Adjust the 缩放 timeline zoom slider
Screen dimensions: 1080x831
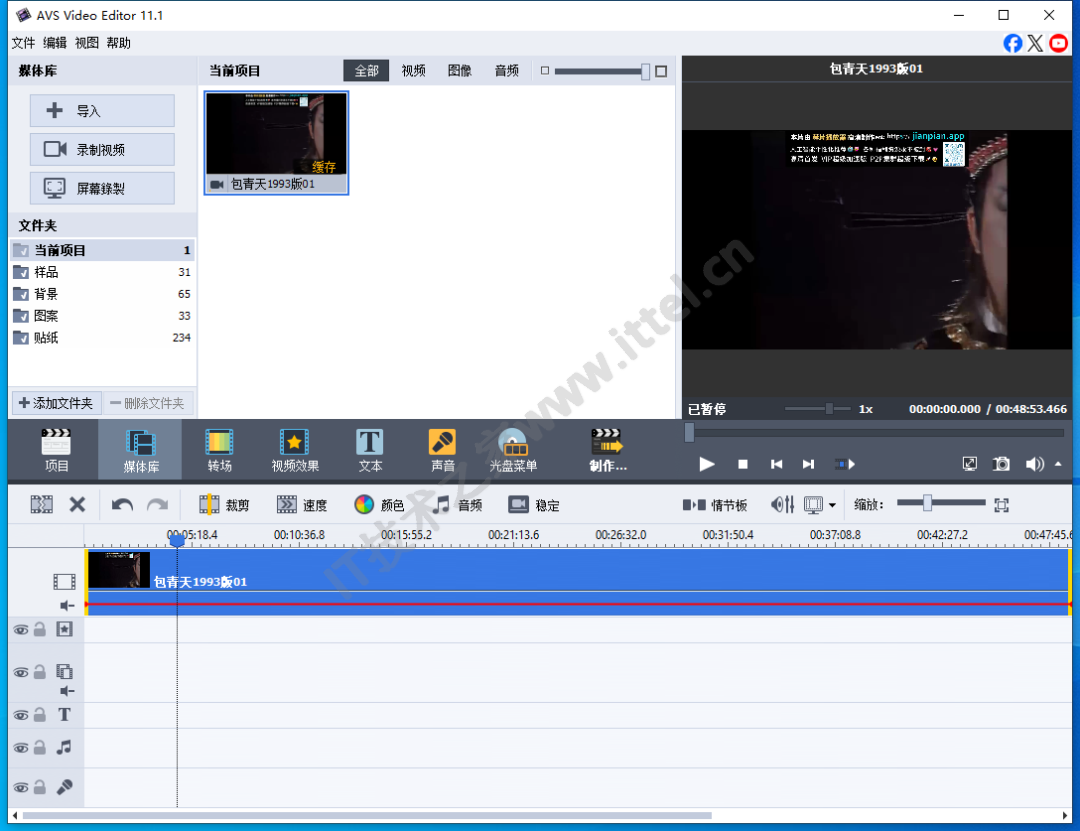(928, 504)
